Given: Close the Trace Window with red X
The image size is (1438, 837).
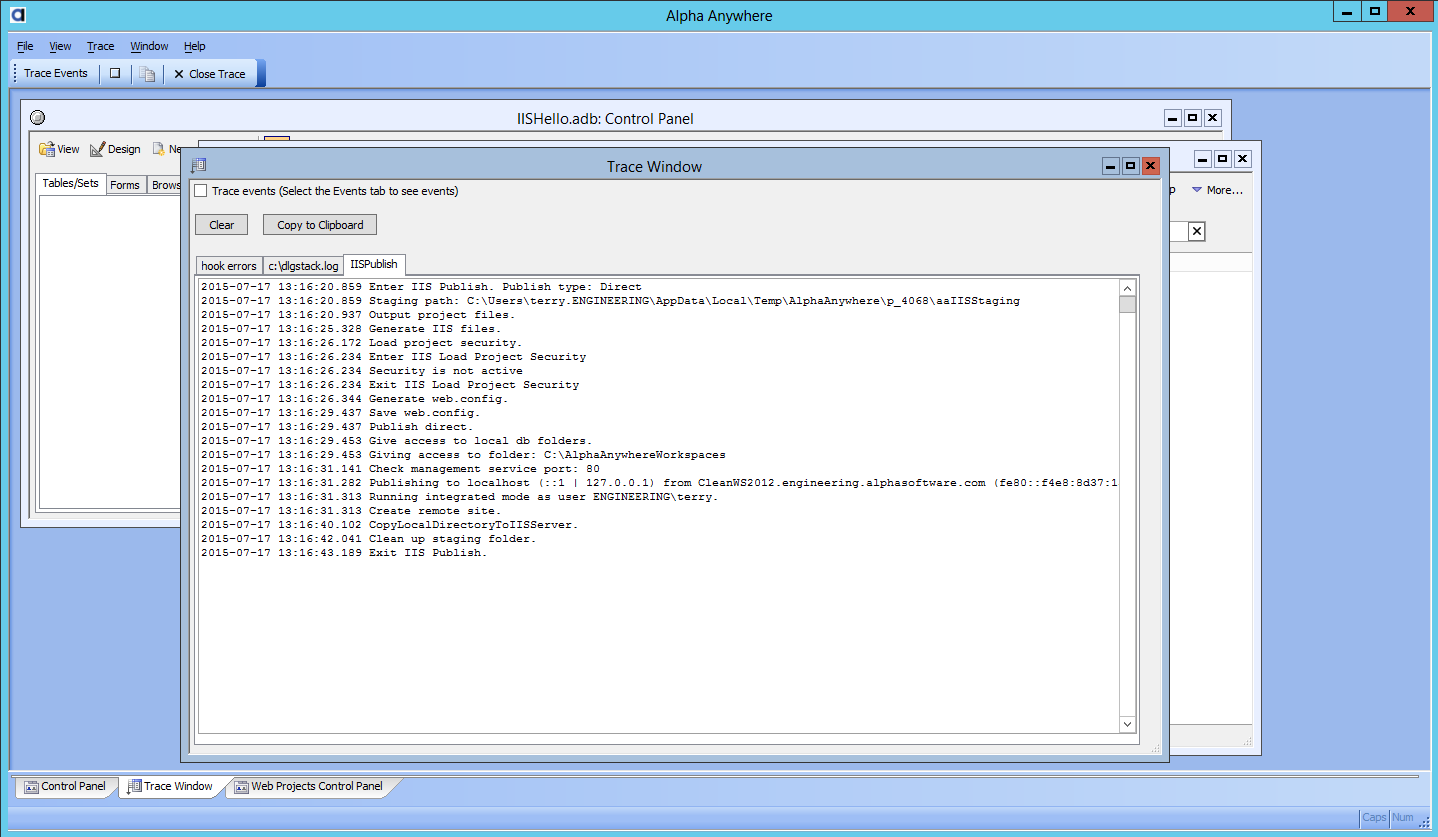Looking at the screenshot, I should point(1150,166).
